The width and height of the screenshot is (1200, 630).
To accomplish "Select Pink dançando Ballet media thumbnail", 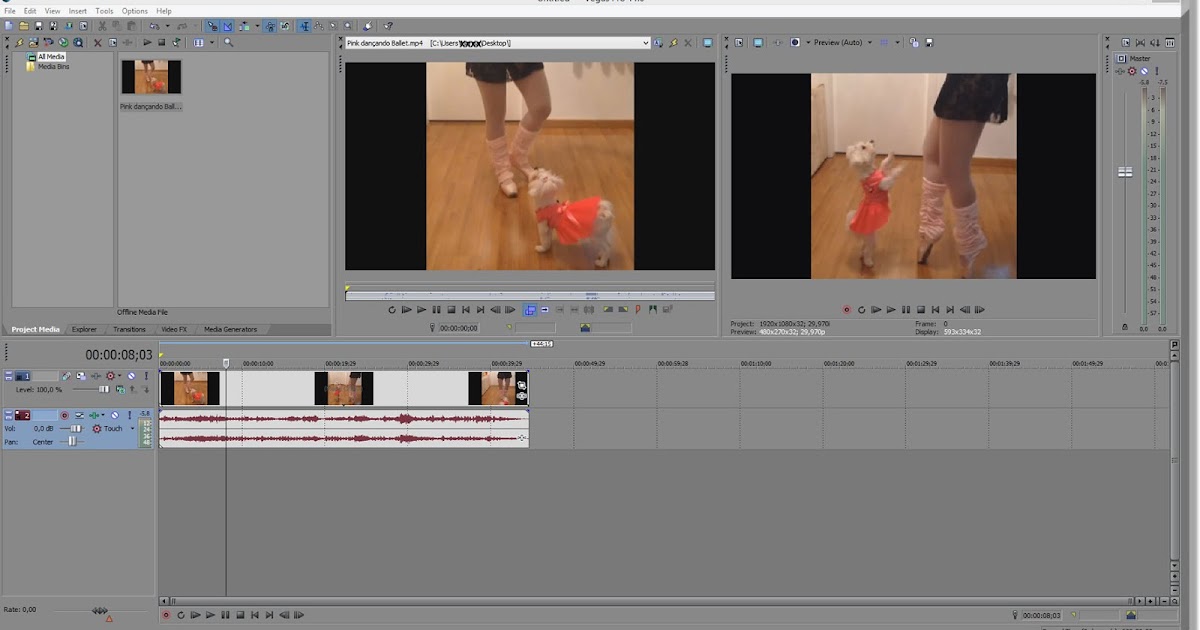I will pyautogui.click(x=151, y=77).
